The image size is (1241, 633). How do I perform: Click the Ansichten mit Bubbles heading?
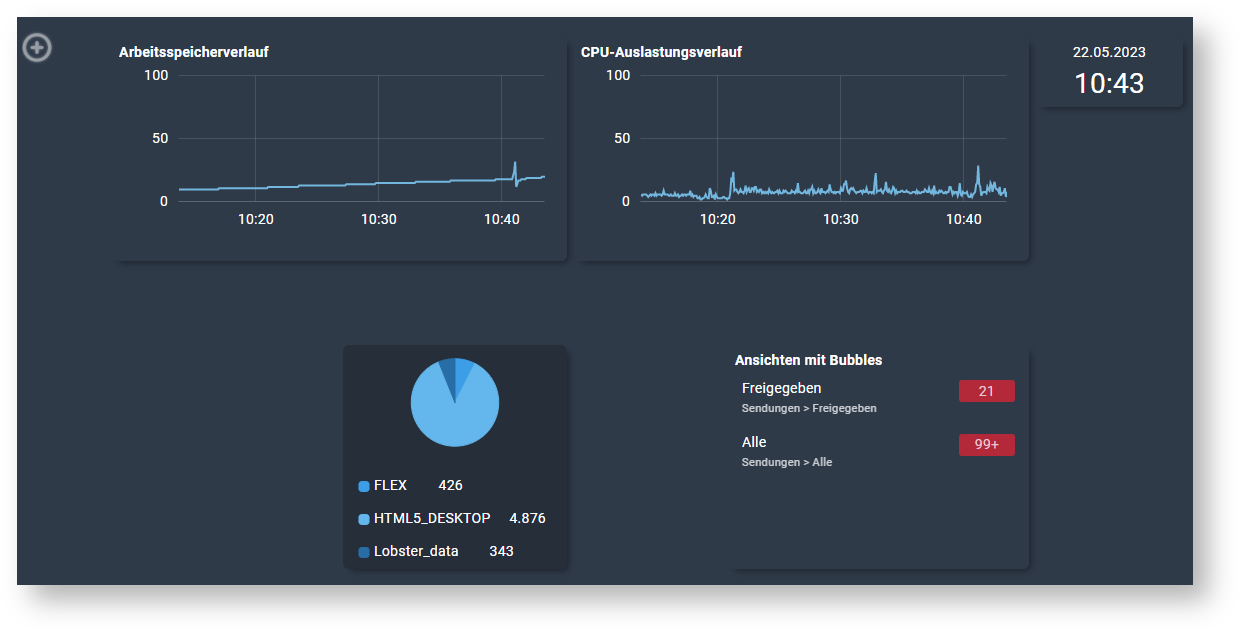pyautogui.click(x=808, y=360)
